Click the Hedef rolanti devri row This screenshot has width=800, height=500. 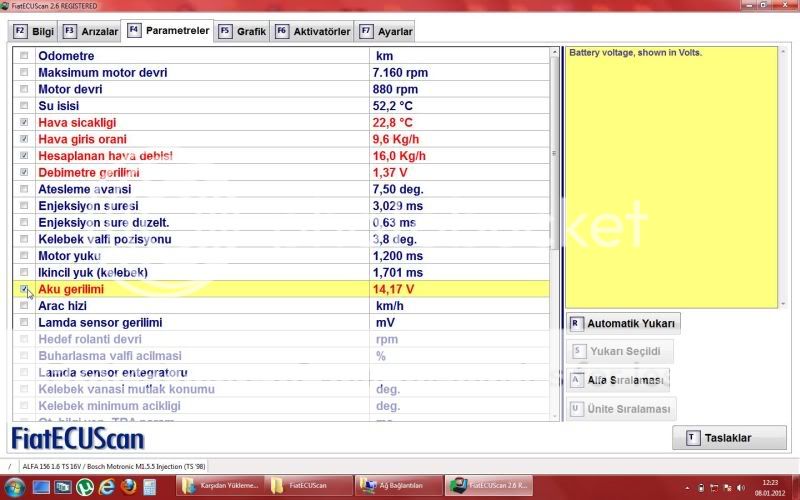pos(281,339)
